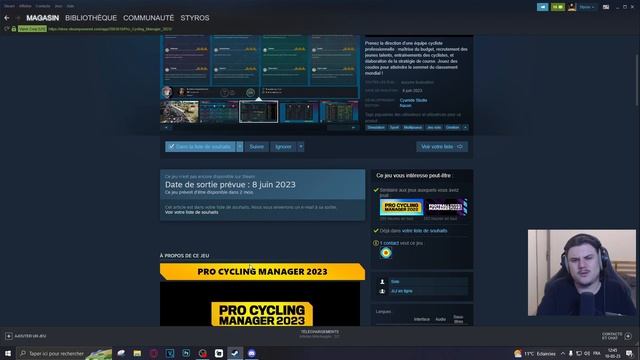
Task: Open the blue announcements button in the top bar
Action: [542, 7]
